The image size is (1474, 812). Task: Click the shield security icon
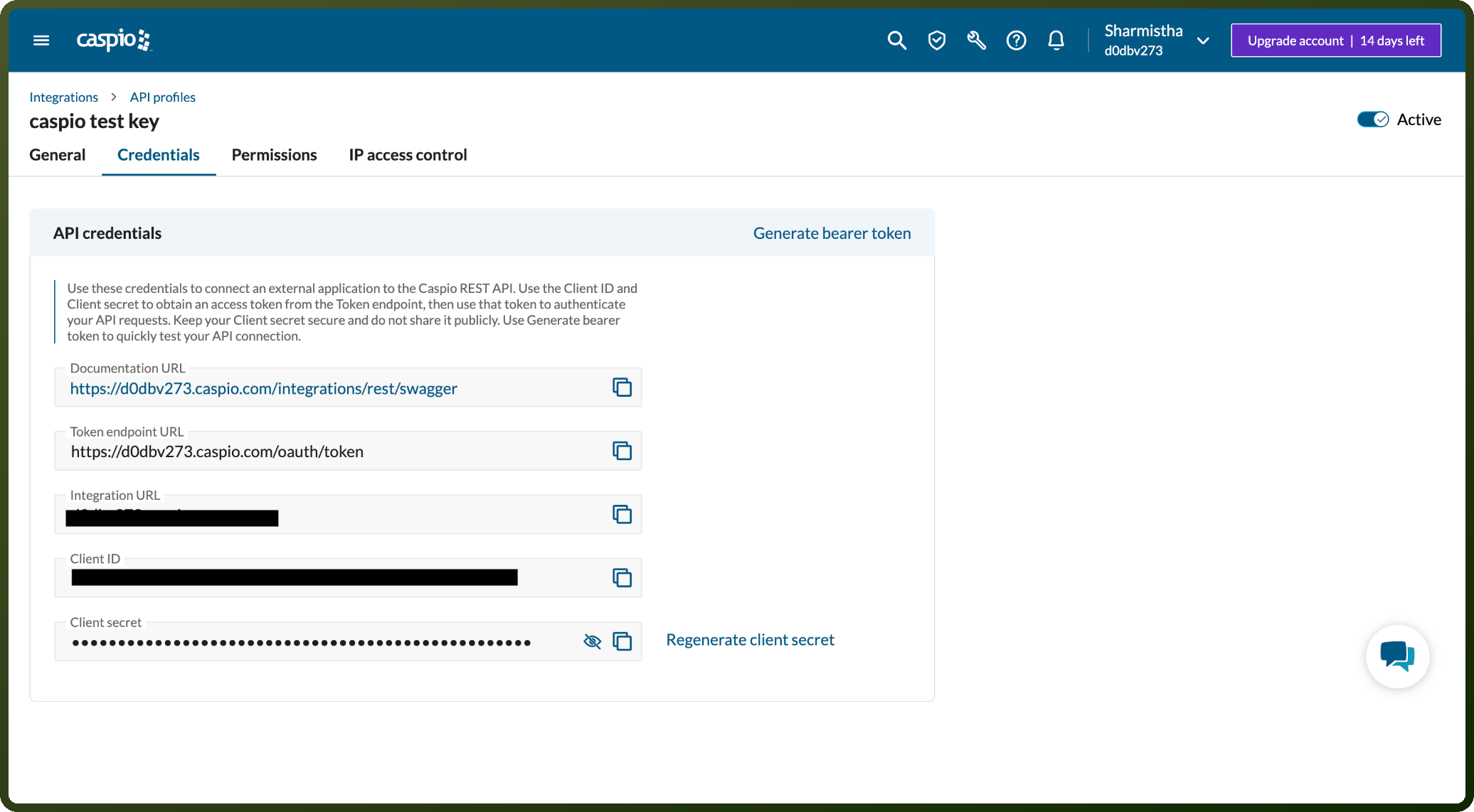(936, 41)
